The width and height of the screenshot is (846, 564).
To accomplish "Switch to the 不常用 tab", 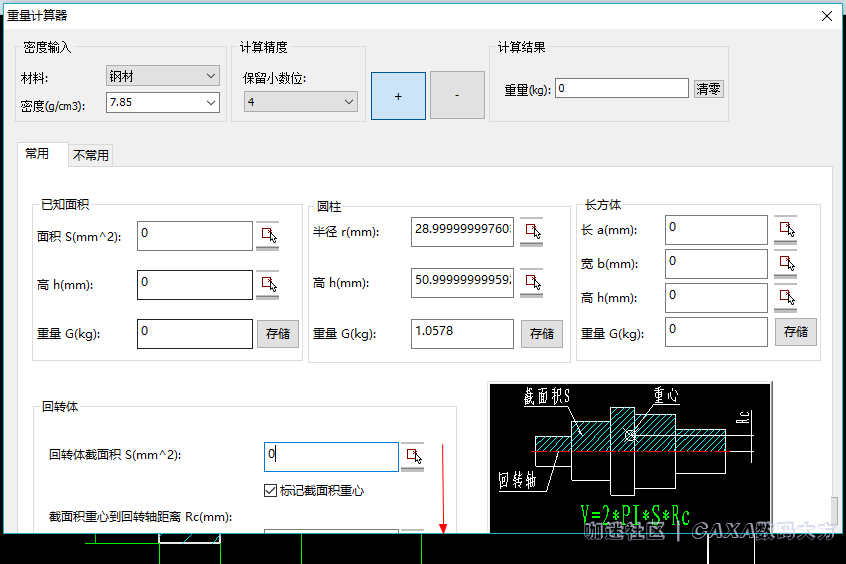I will 91,155.
